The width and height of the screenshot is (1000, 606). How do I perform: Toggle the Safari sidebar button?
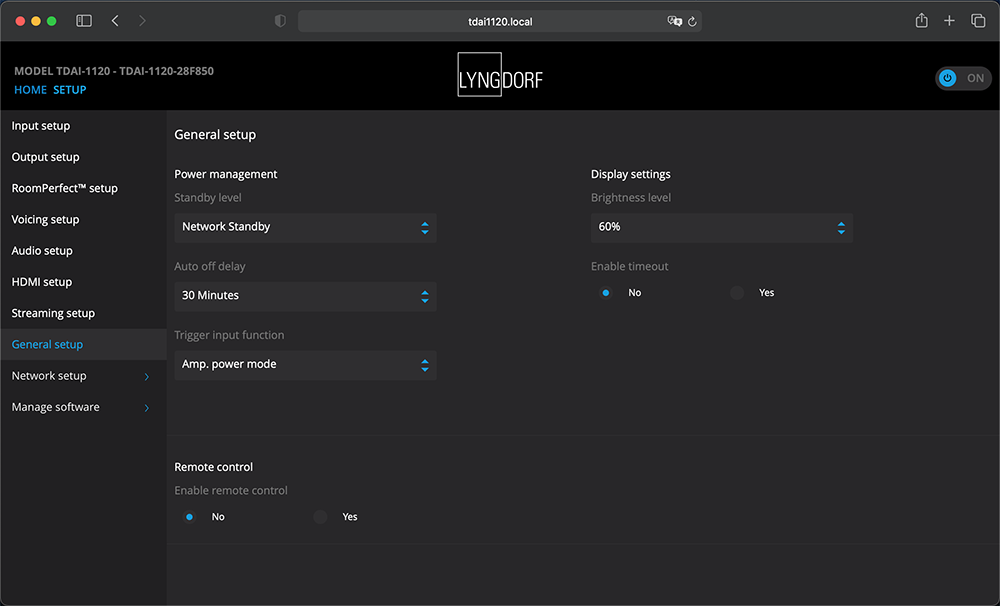pos(84,21)
